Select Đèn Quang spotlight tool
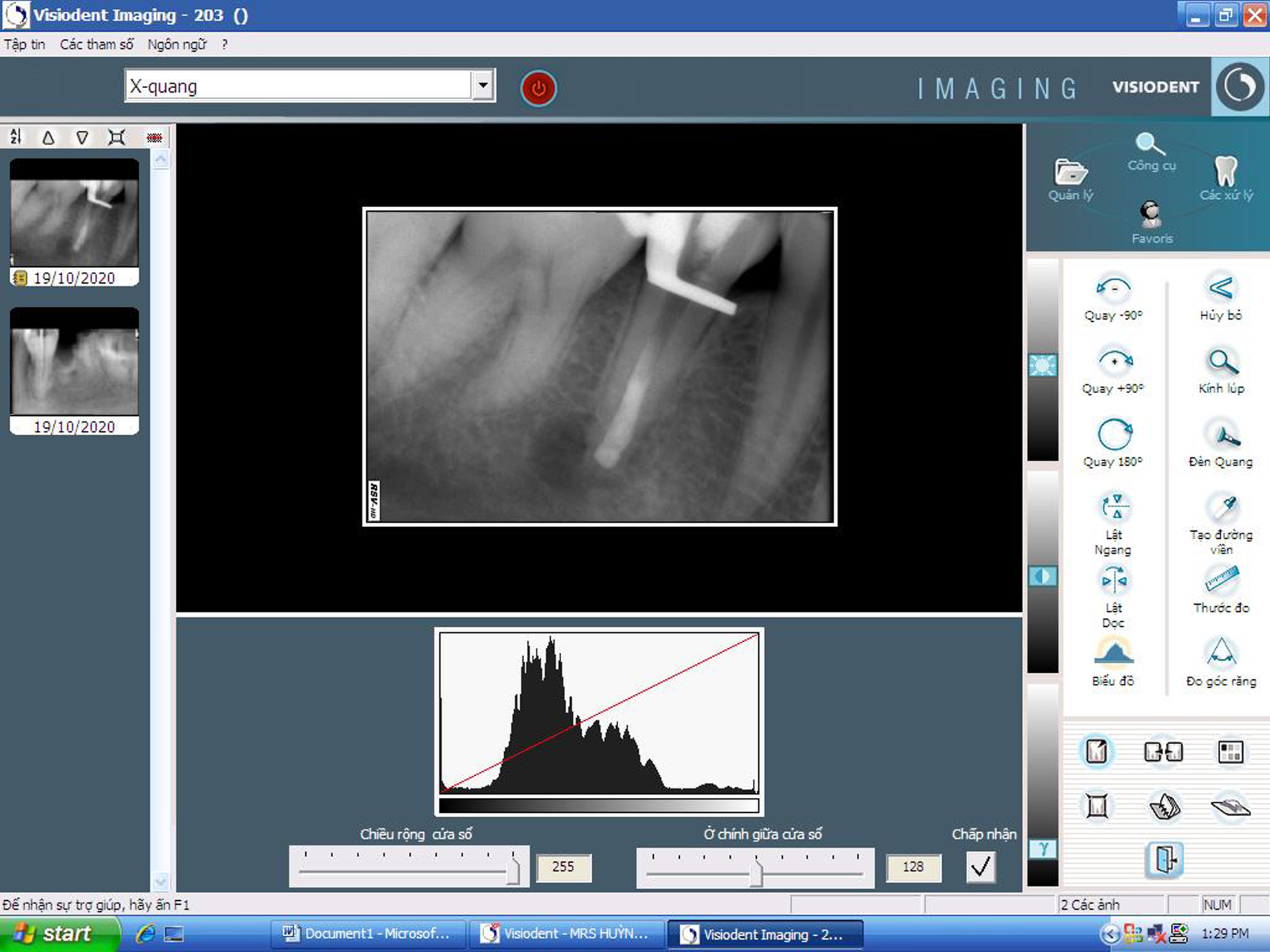Image resolution: width=1270 pixels, height=952 pixels. (1221, 443)
